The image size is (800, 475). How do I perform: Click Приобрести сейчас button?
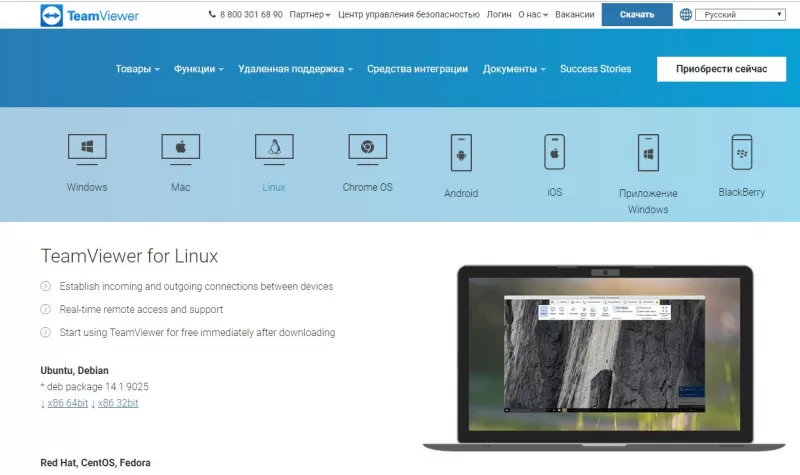point(721,69)
